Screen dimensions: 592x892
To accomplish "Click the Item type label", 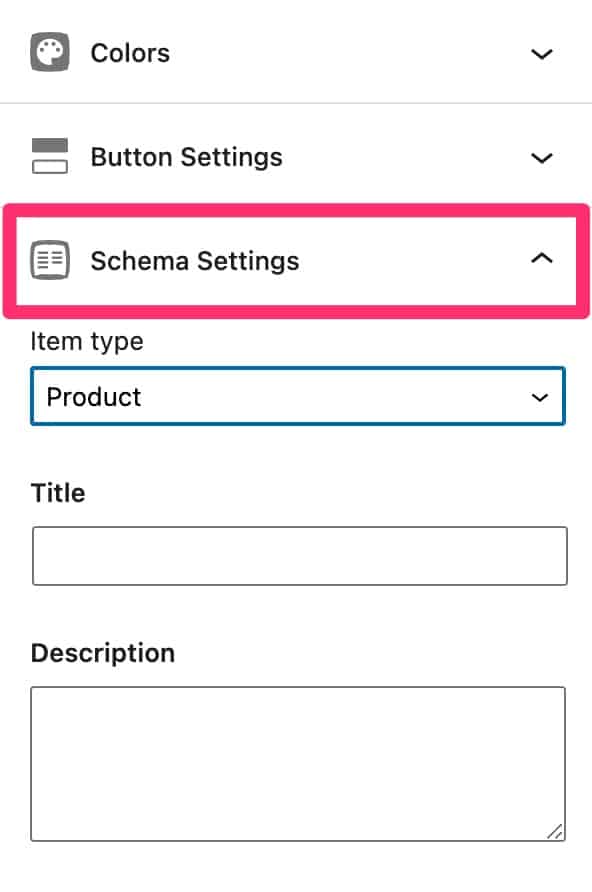I will point(87,342).
